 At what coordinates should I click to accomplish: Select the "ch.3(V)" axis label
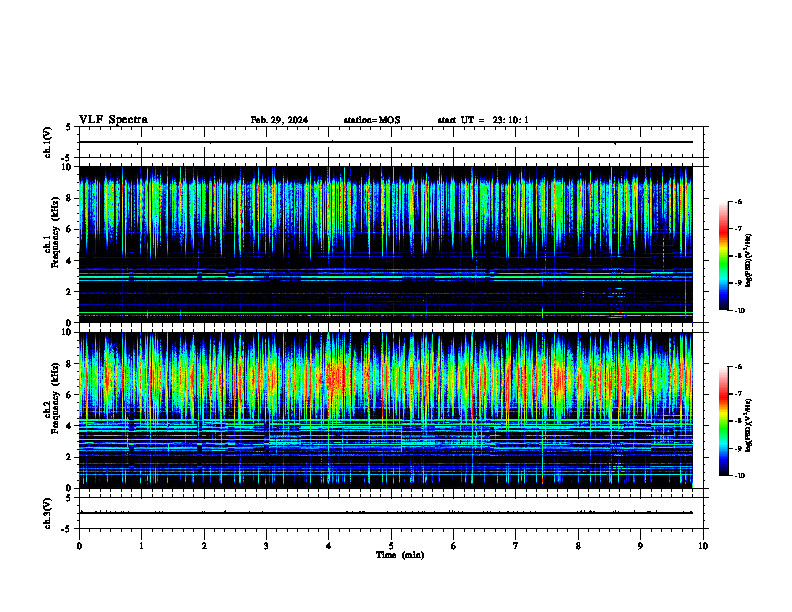tap(48, 513)
